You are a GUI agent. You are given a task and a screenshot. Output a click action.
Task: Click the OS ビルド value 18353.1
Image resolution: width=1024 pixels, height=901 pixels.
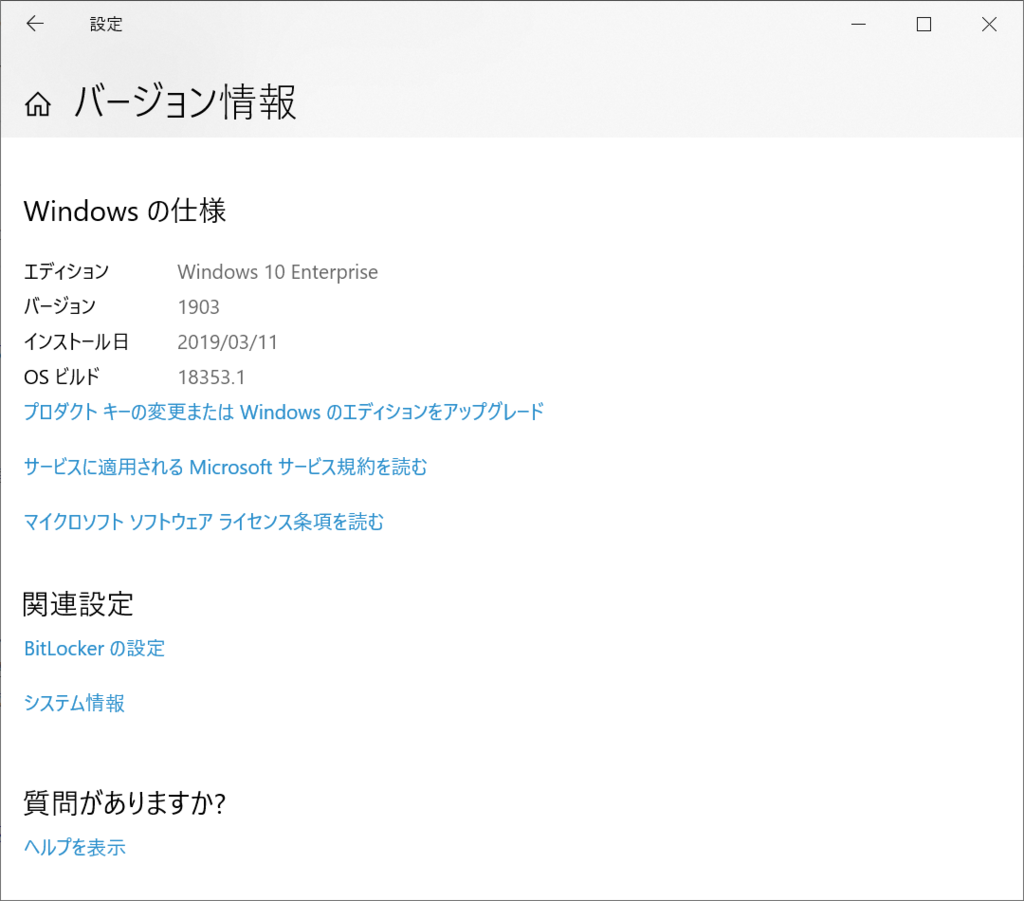tap(210, 377)
